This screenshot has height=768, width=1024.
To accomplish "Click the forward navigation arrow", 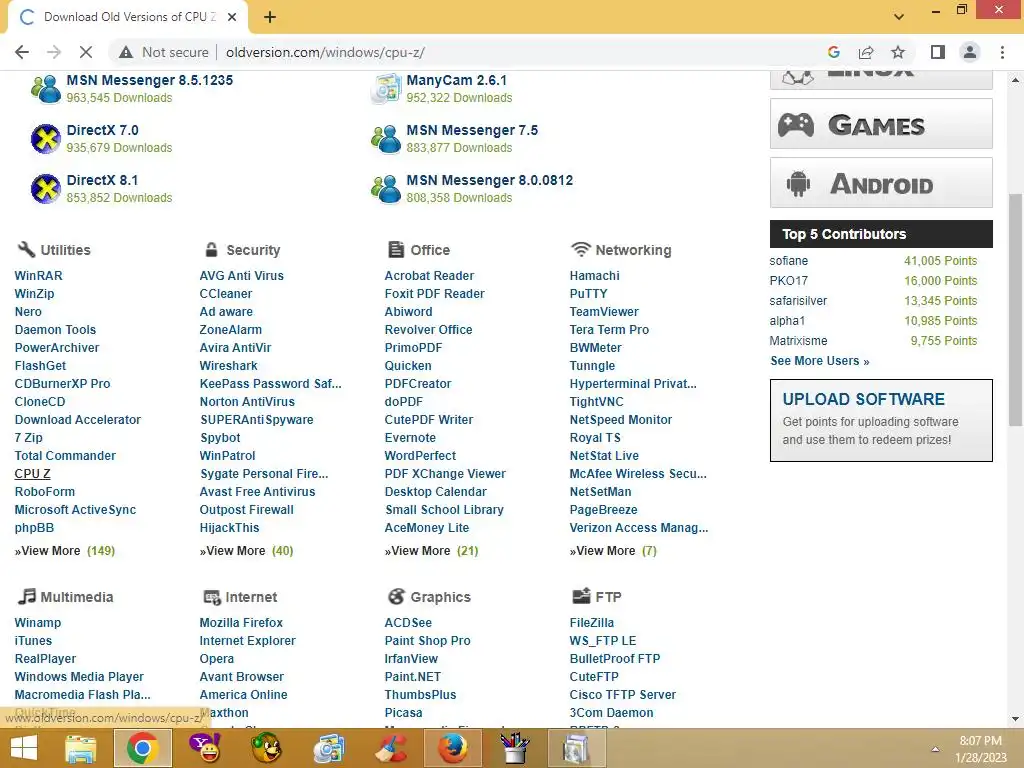I will pyautogui.click(x=54, y=52).
